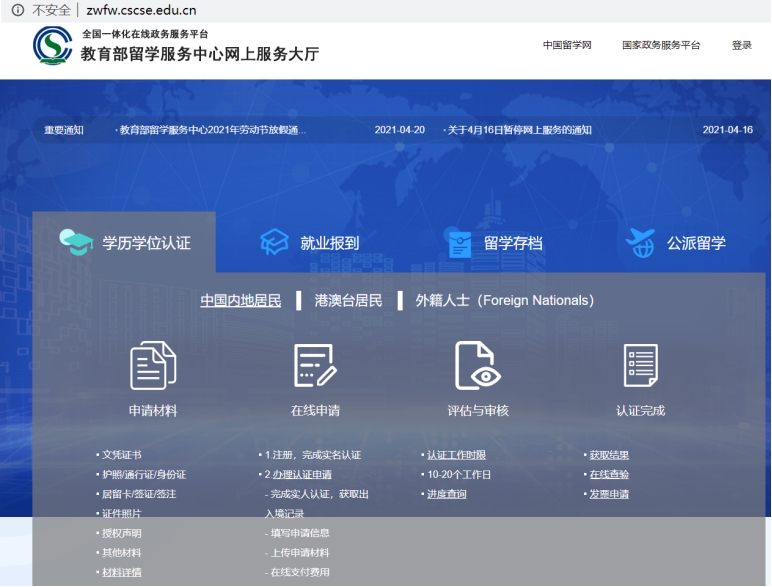Click the 护照/通行证/身份证 list item
The height and width of the screenshot is (587, 772).
144,474
